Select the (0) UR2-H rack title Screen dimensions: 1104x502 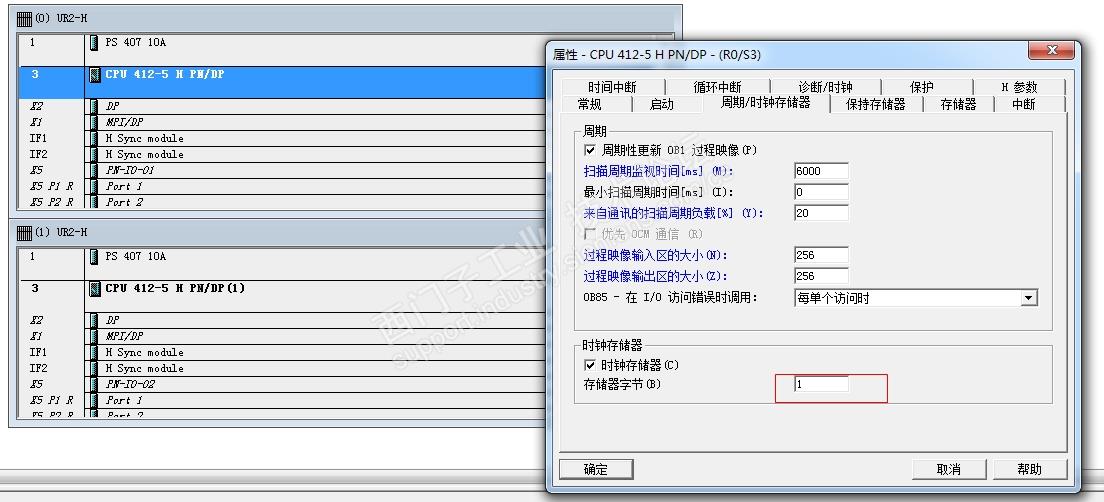(61, 19)
